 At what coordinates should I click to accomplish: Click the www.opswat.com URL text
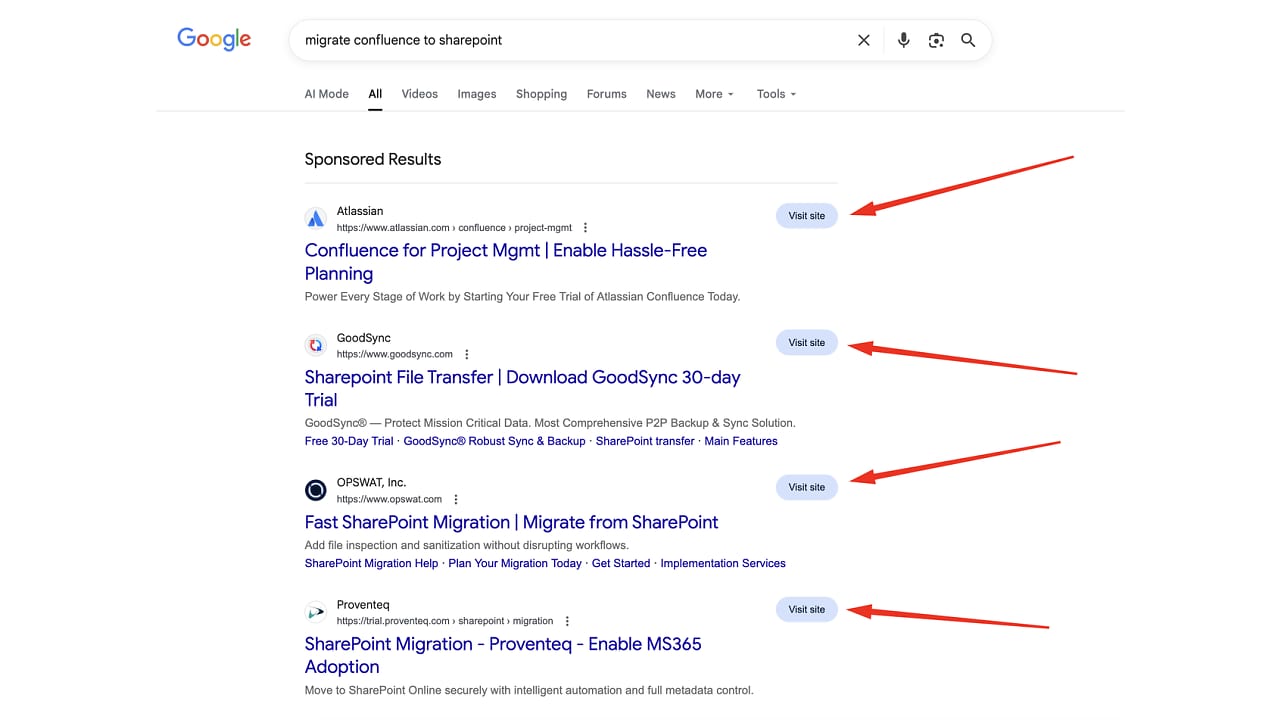coord(389,500)
